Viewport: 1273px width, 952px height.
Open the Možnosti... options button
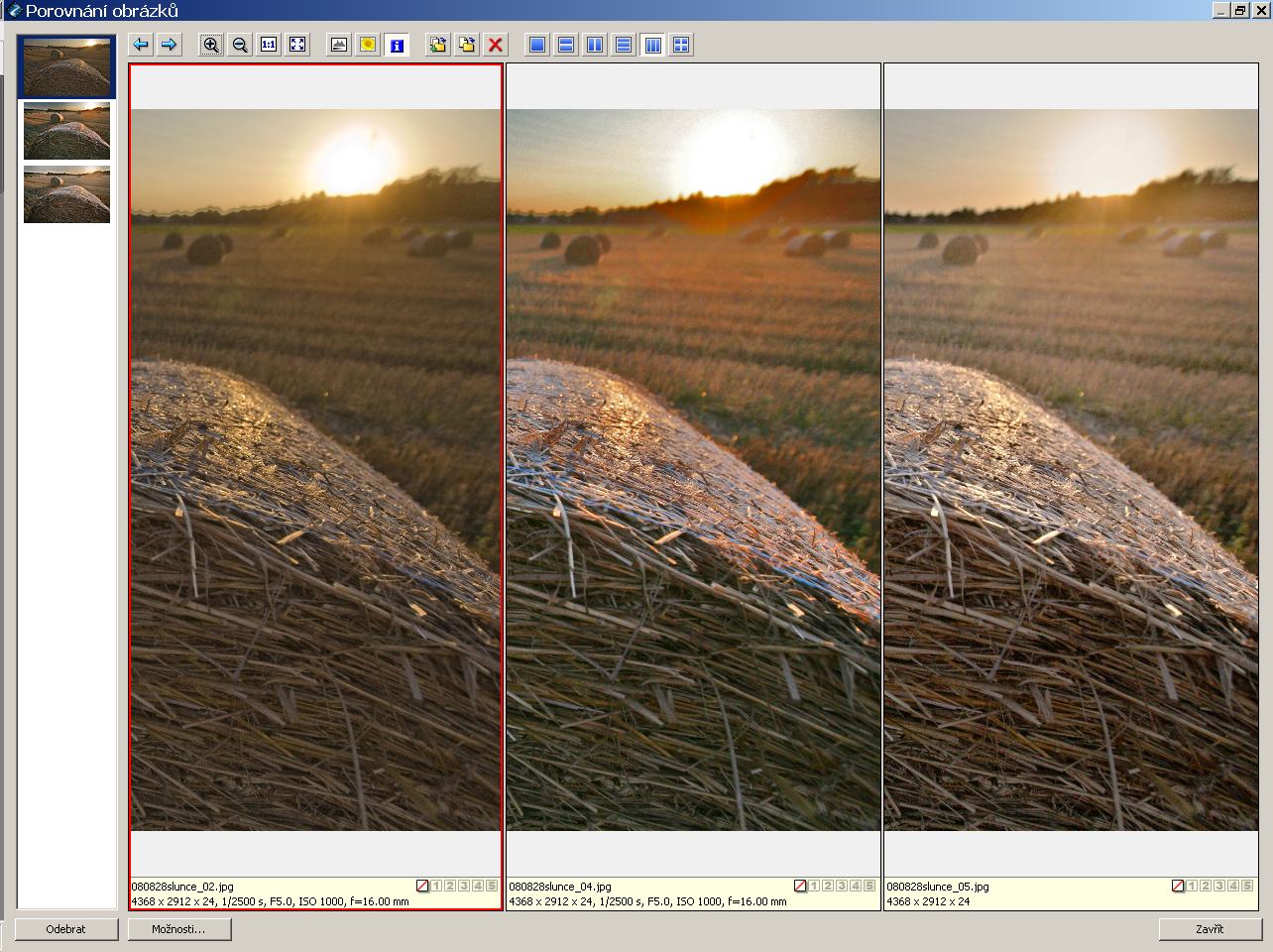click(x=179, y=929)
